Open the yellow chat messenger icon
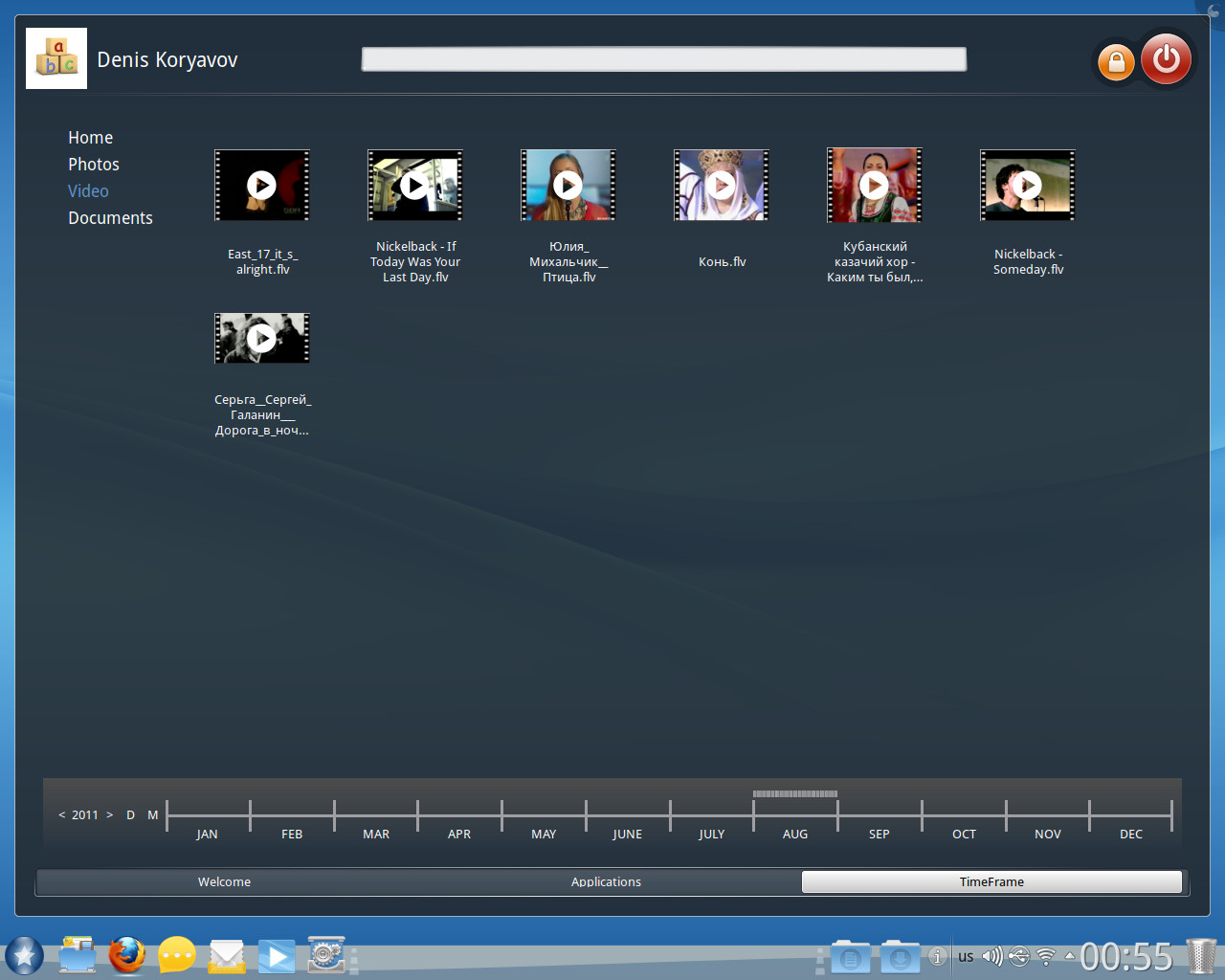This screenshot has height=980, width=1225. (177, 955)
